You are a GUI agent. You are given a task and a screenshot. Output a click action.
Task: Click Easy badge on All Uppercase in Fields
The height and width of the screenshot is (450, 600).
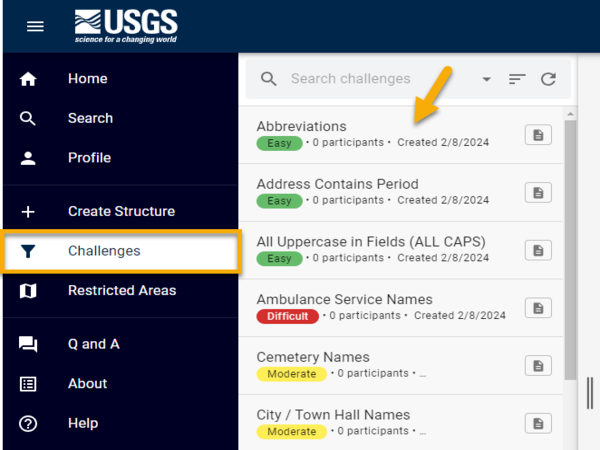point(279,259)
